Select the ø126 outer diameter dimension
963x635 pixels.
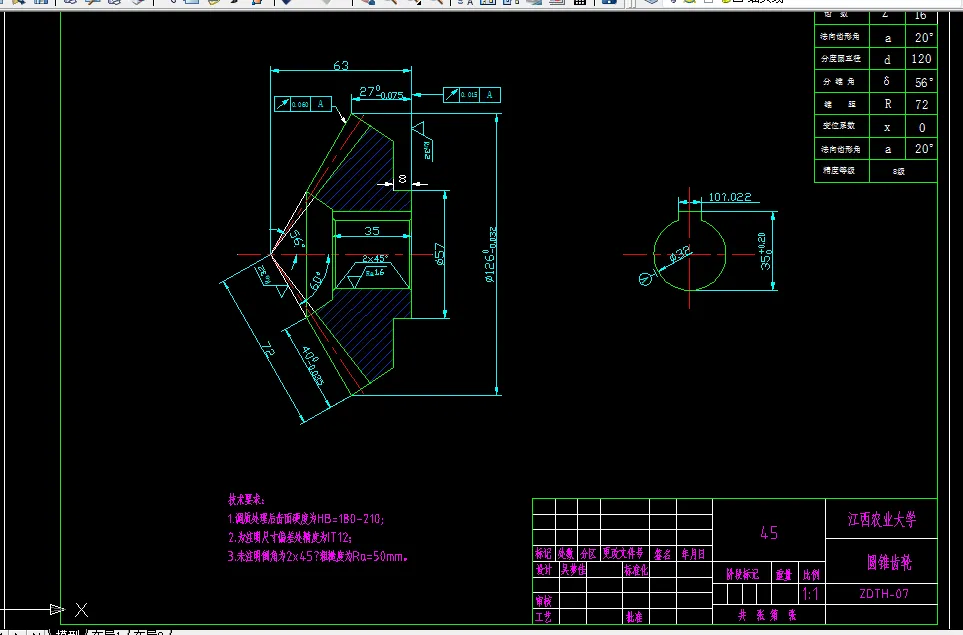[490, 255]
